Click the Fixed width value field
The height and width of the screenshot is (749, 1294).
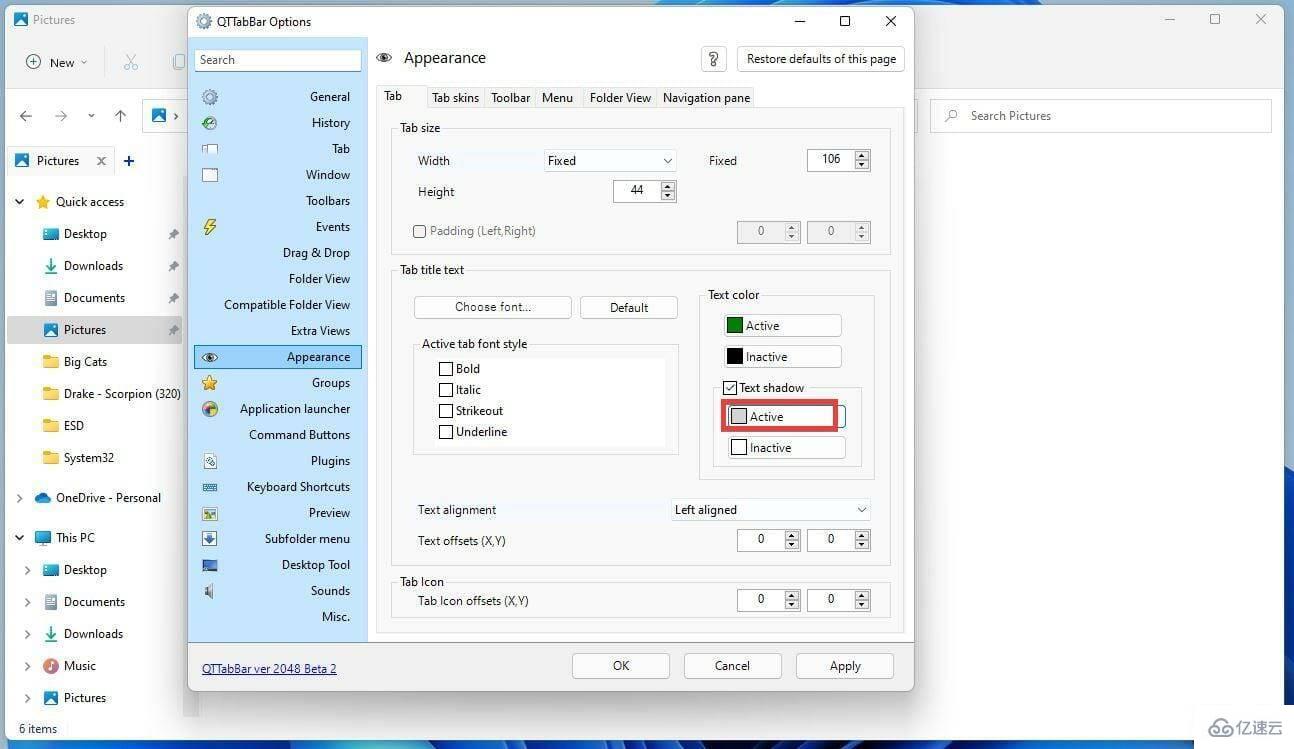[x=831, y=160]
